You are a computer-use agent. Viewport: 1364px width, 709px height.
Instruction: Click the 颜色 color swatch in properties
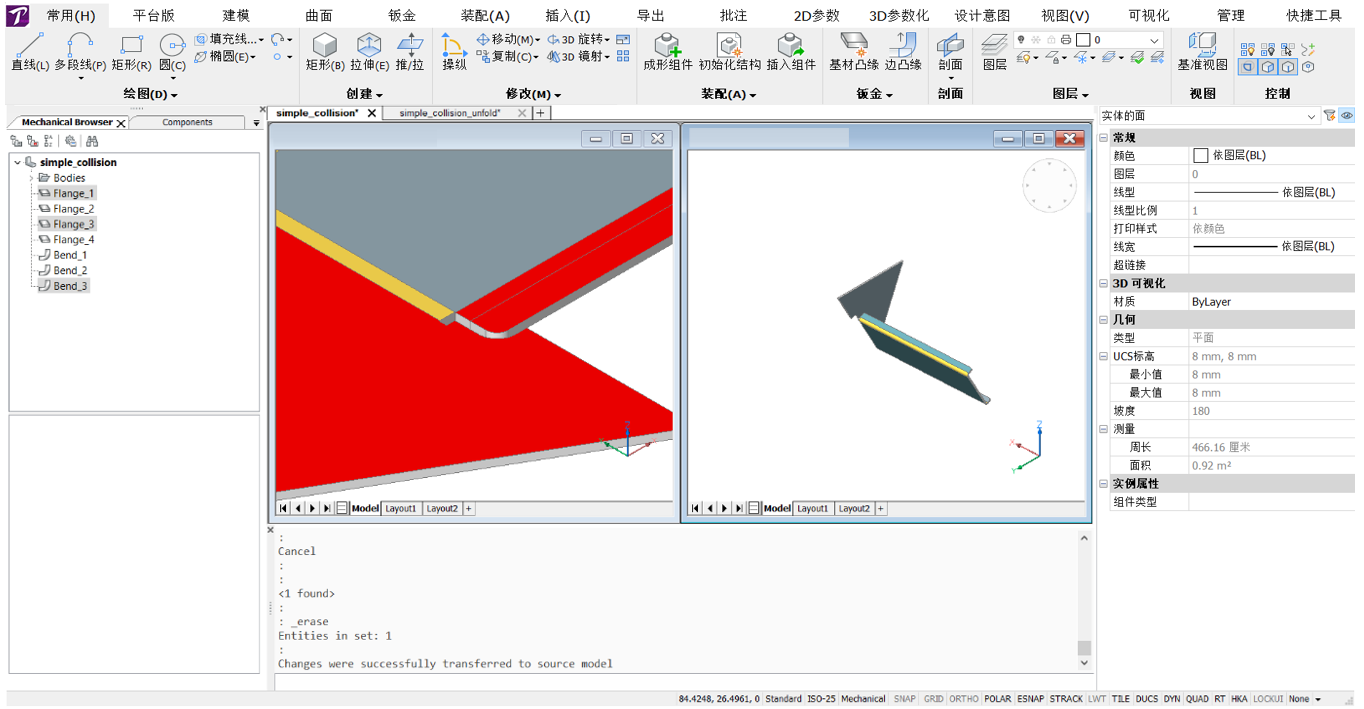1201,155
